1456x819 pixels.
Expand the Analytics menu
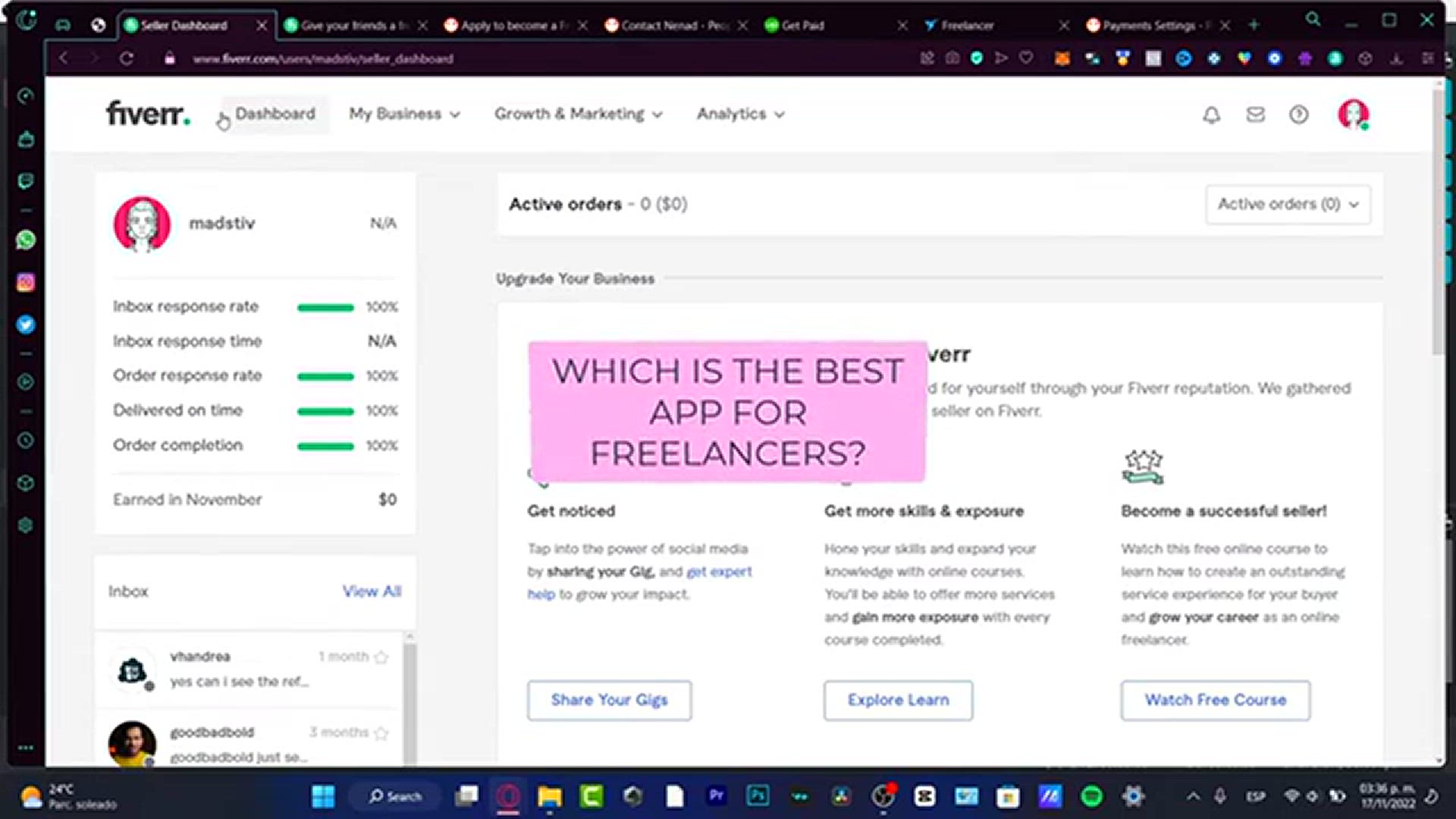[x=741, y=114]
